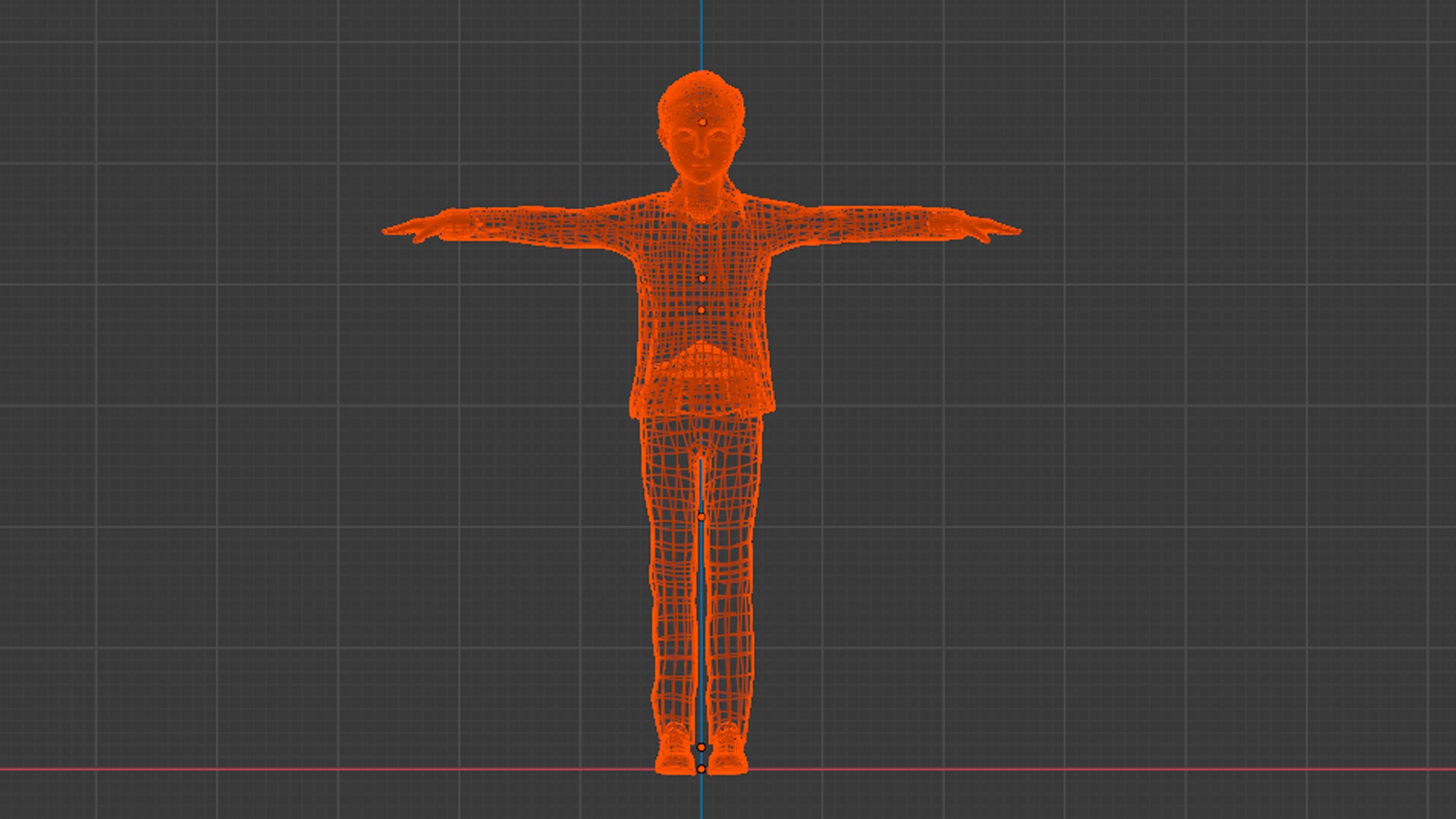The image size is (1456, 819).
Task: Select the origin dot on the character's forehead
Action: (x=703, y=122)
